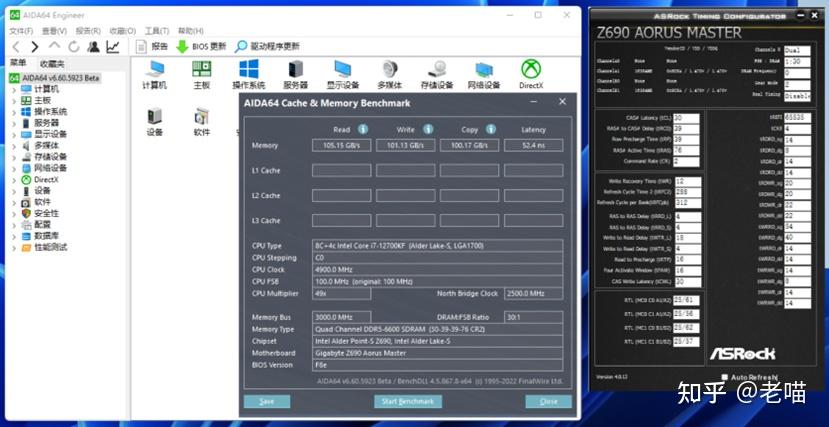
Task: Open the 主板 motherboard icon in main pane
Action: 201,75
